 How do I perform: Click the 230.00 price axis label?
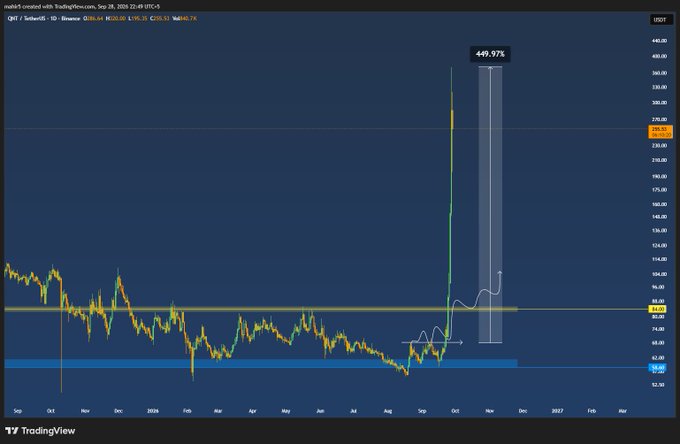pyautogui.click(x=659, y=146)
